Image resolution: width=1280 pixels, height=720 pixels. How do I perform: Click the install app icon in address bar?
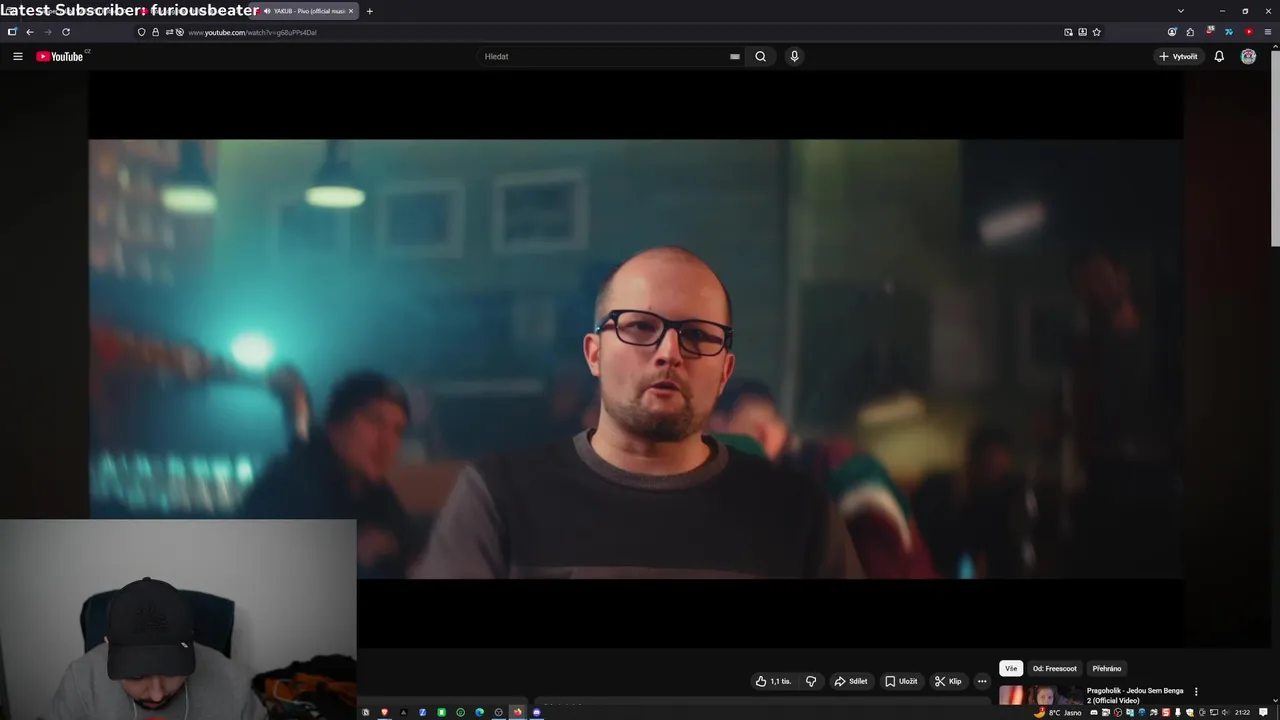pos(1082,32)
